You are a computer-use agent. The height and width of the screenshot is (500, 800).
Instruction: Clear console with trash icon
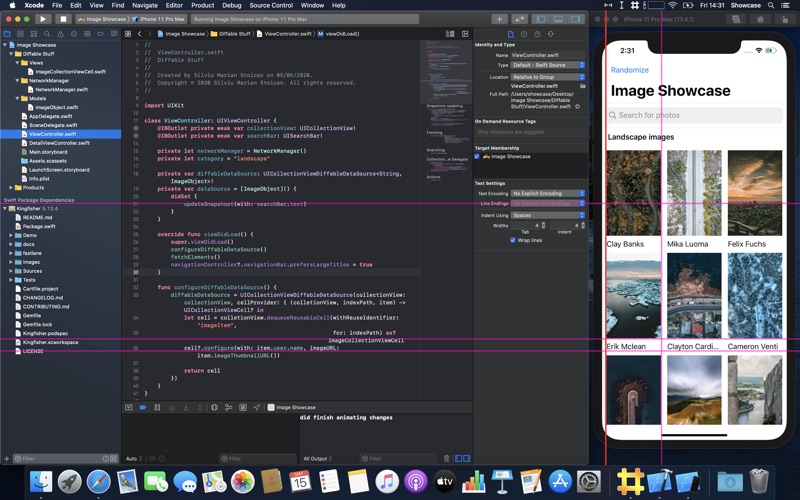tap(446, 458)
